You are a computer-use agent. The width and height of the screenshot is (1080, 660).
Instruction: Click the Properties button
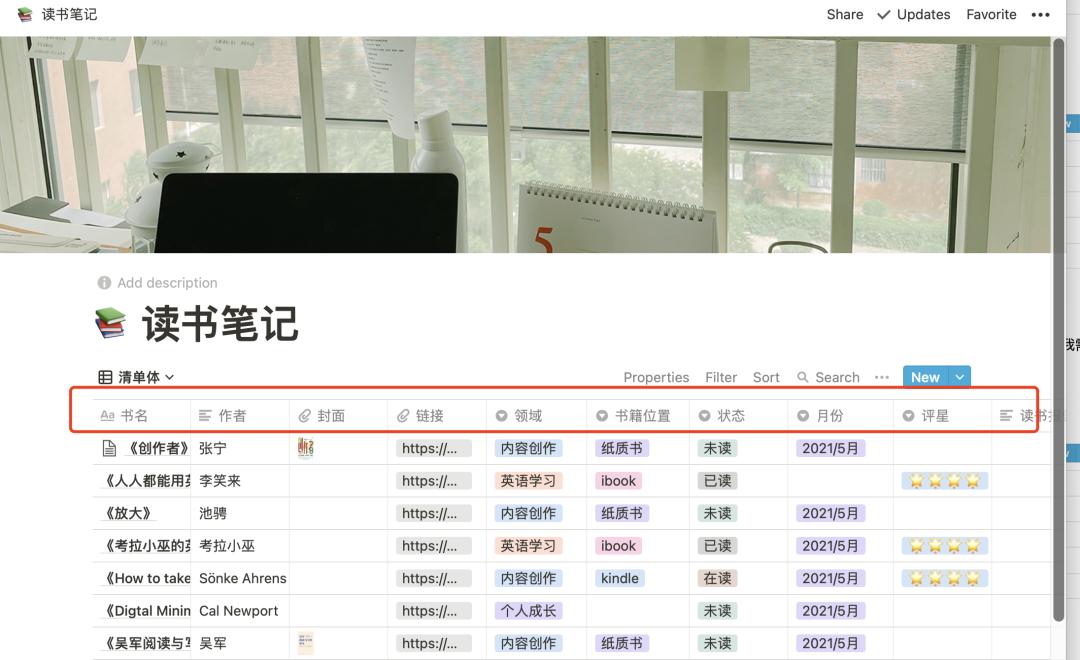656,377
